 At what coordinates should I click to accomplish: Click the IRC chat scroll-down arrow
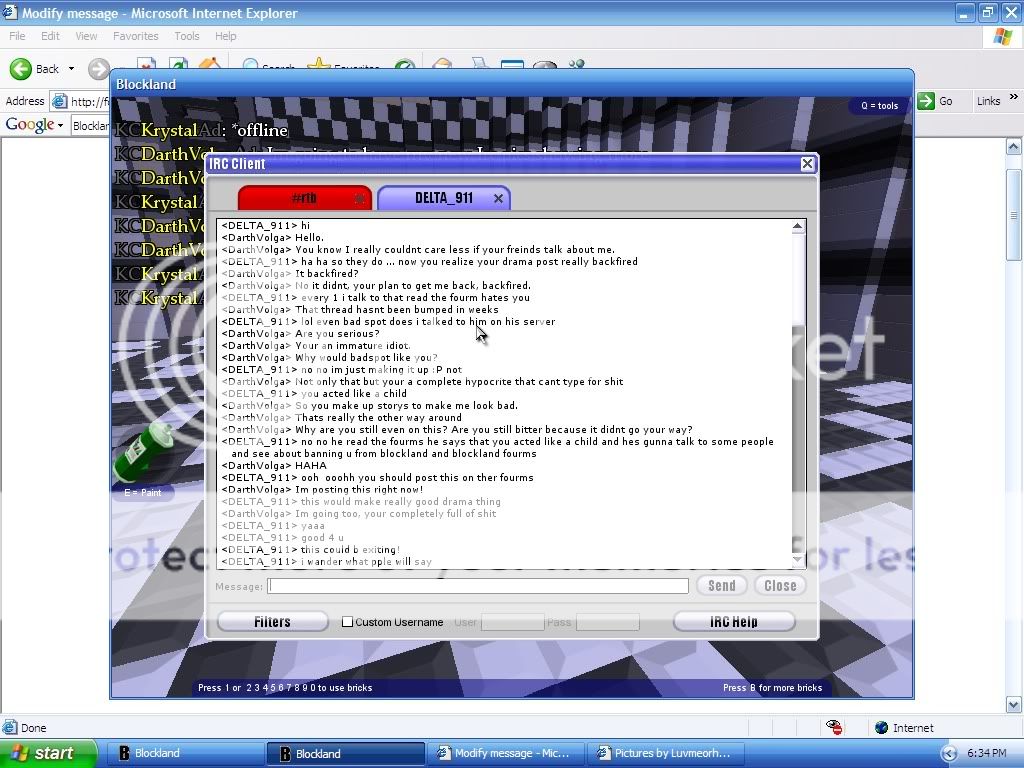tap(797, 560)
